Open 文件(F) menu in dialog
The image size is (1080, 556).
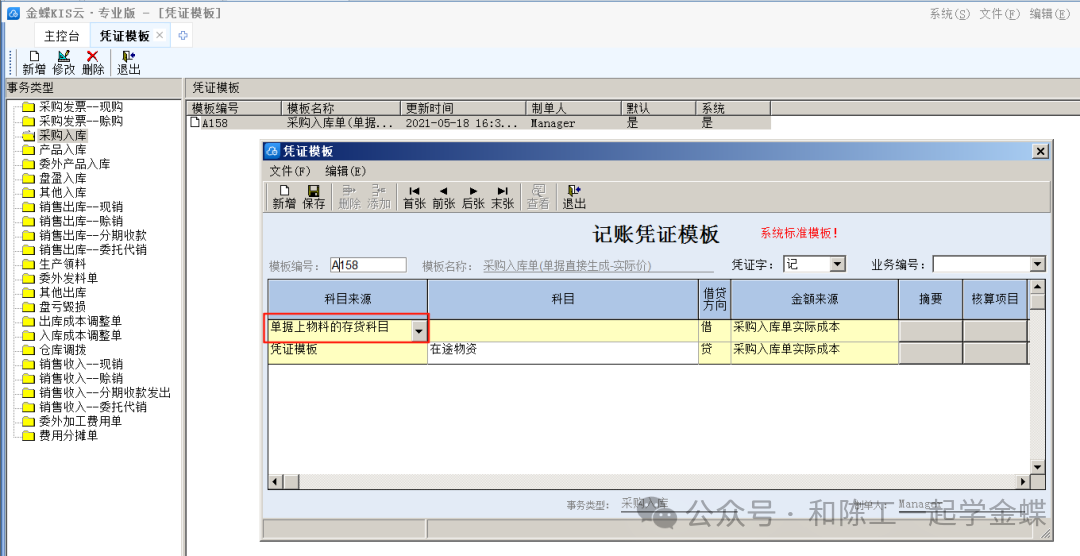pyautogui.click(x=290, y=171)
